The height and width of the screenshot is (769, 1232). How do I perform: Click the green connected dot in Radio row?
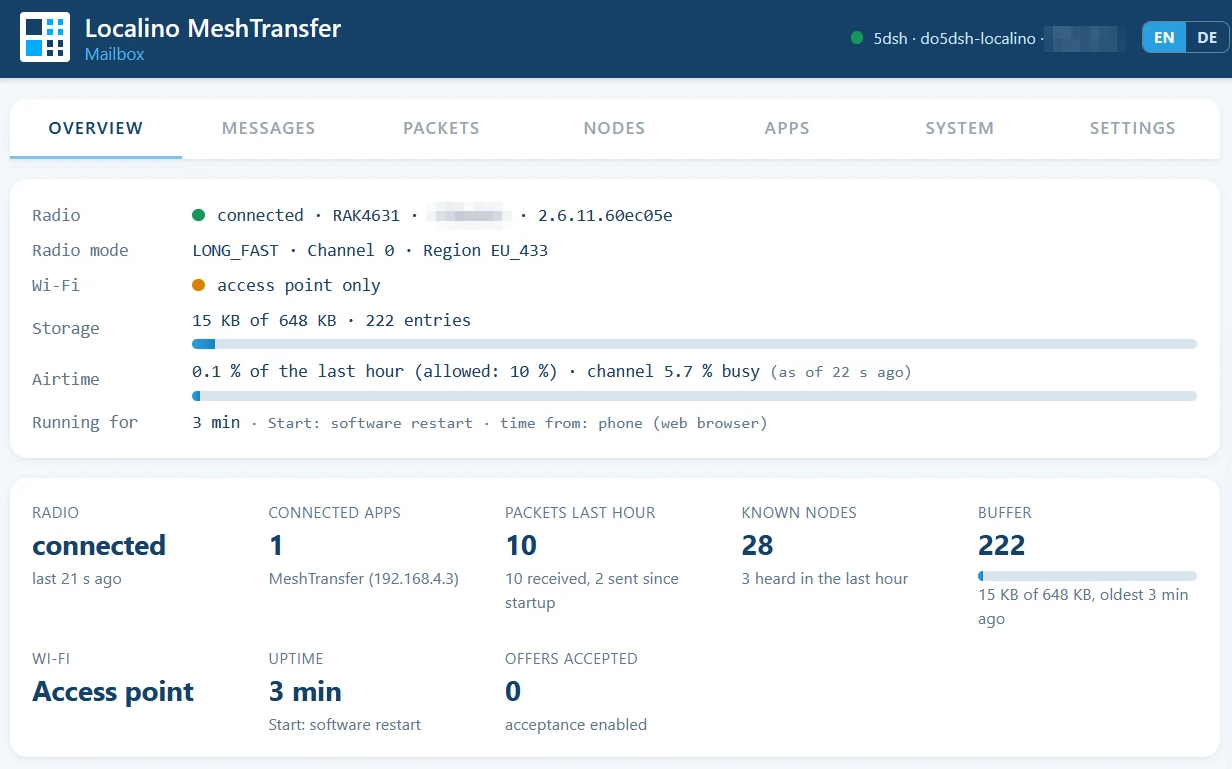point(198,215)
